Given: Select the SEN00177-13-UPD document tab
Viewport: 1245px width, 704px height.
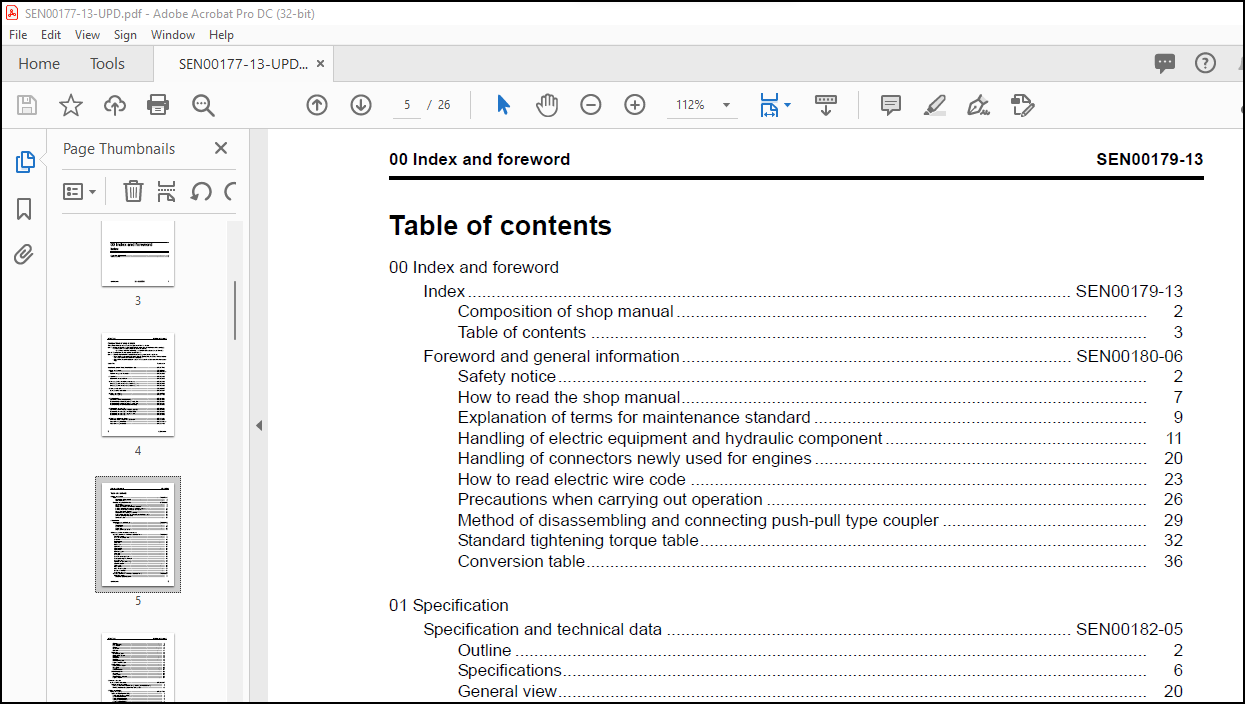Looking at the screenshot, I should coord(243,63).
